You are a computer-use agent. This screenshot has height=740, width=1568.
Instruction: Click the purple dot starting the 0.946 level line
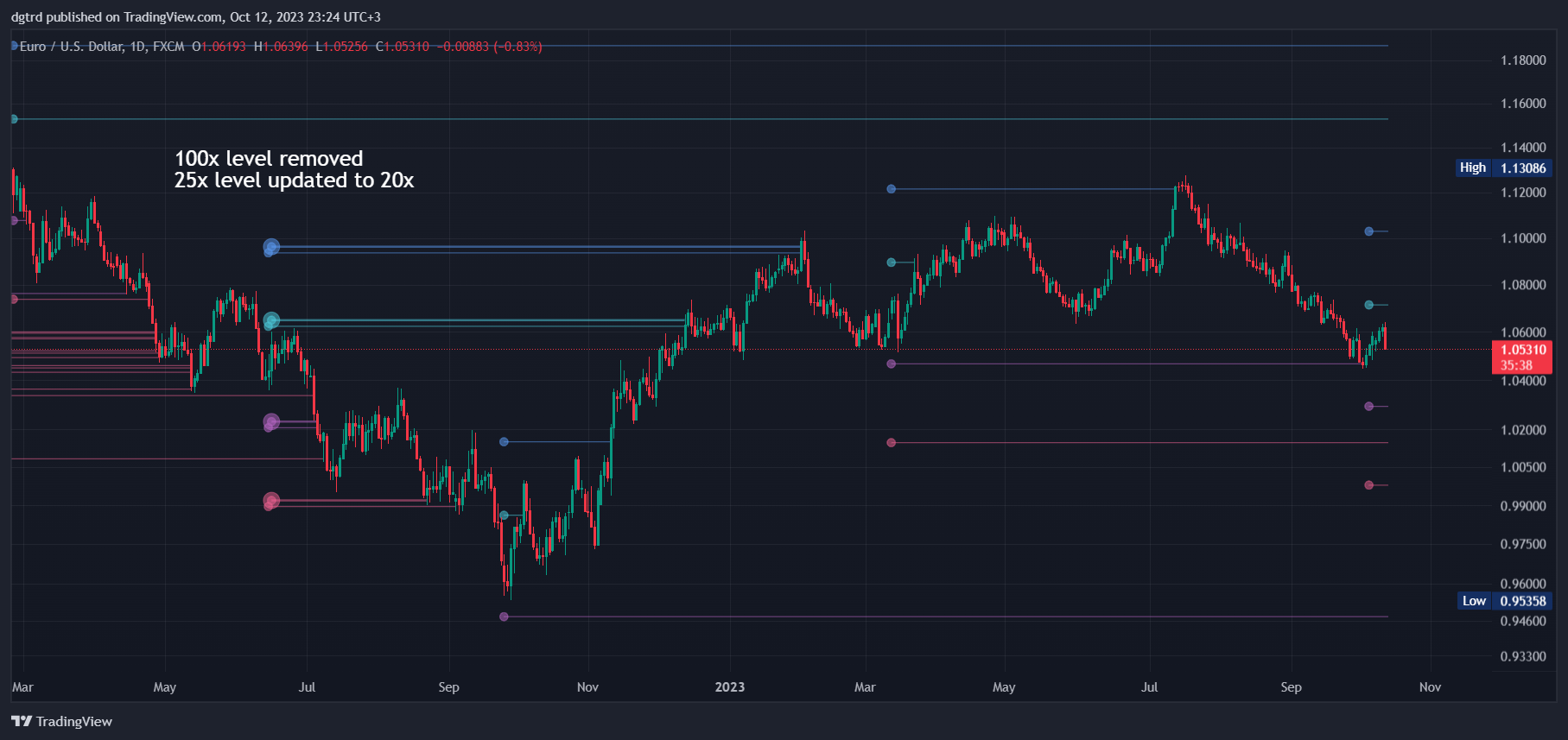coord(504,617)
